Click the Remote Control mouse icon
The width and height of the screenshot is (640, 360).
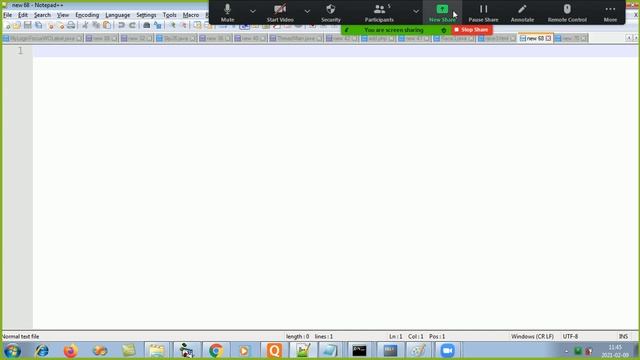(567, 12)
